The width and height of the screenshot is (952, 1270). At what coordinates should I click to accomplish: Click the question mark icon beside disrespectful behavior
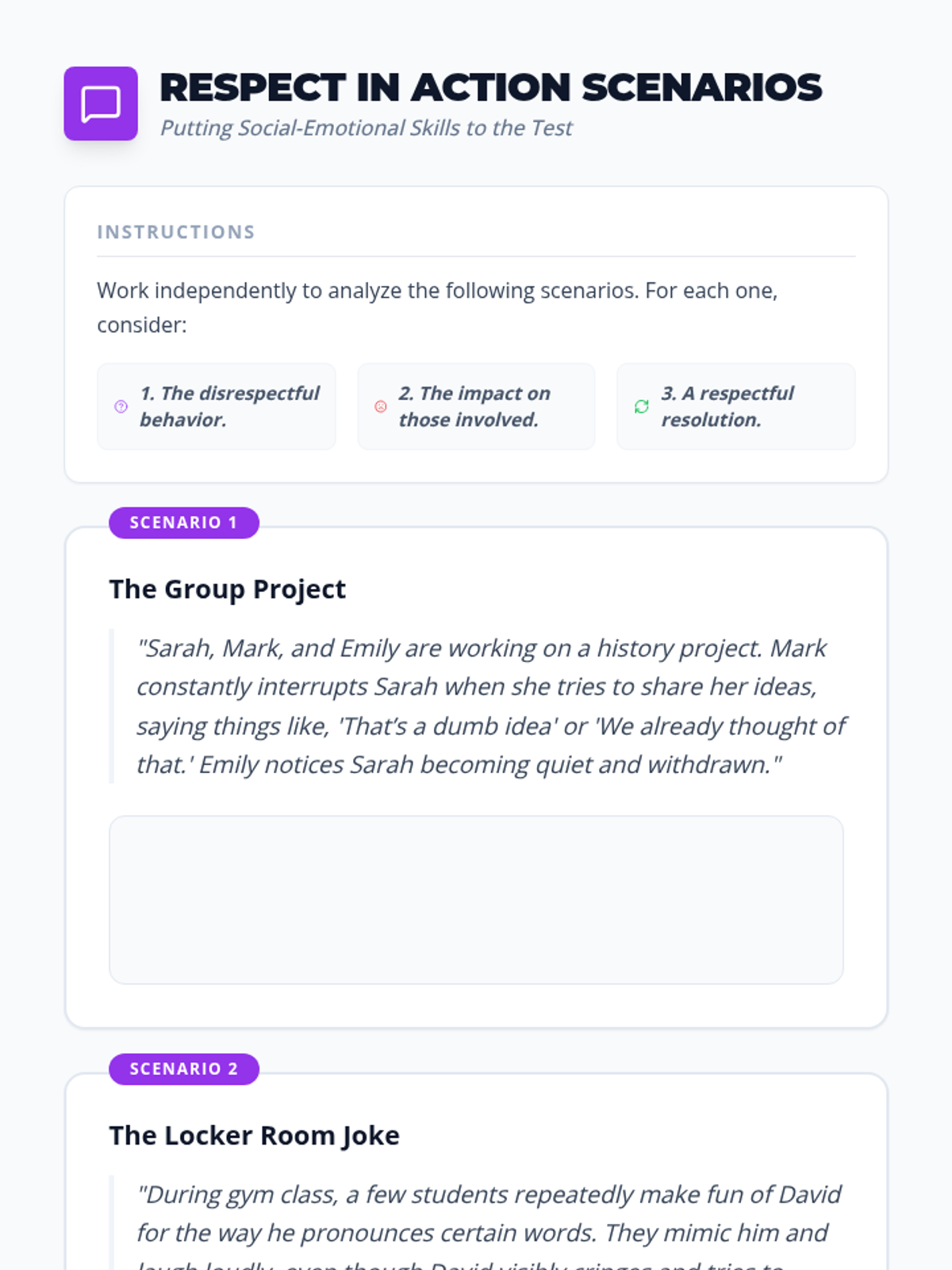point(121,406)
